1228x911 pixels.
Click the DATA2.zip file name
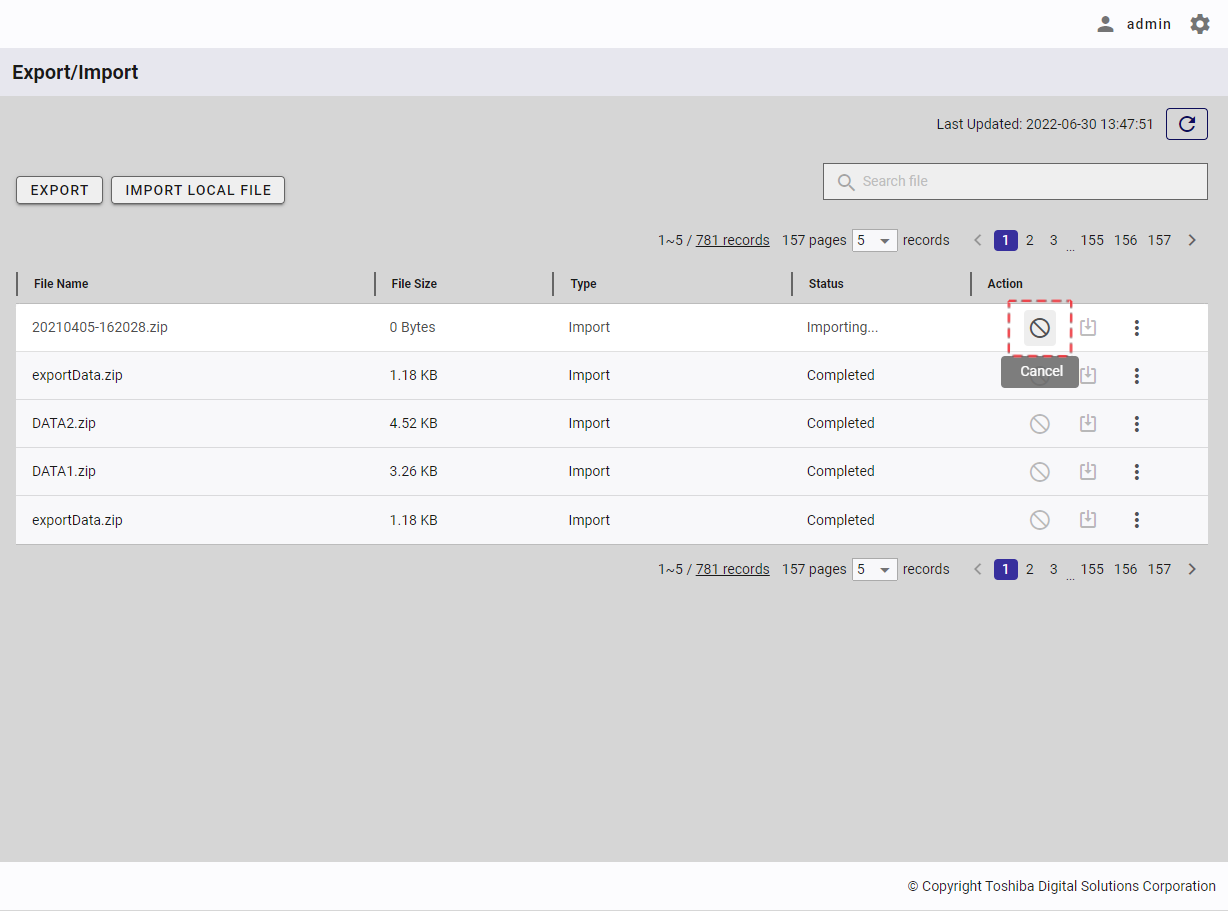coord(64,423)
